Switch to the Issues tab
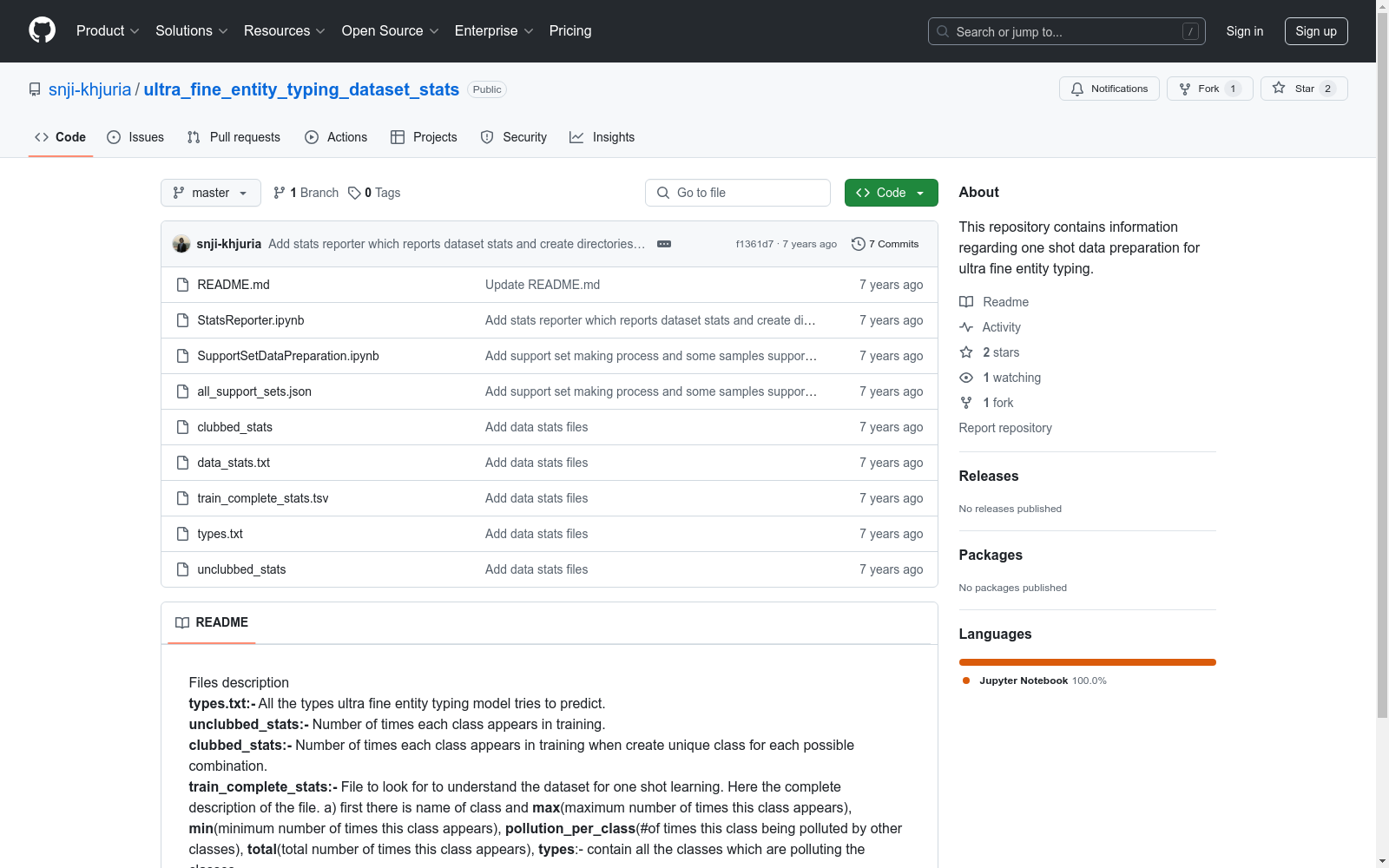This screenshot has height=868, width=1389. click(135, 137)
